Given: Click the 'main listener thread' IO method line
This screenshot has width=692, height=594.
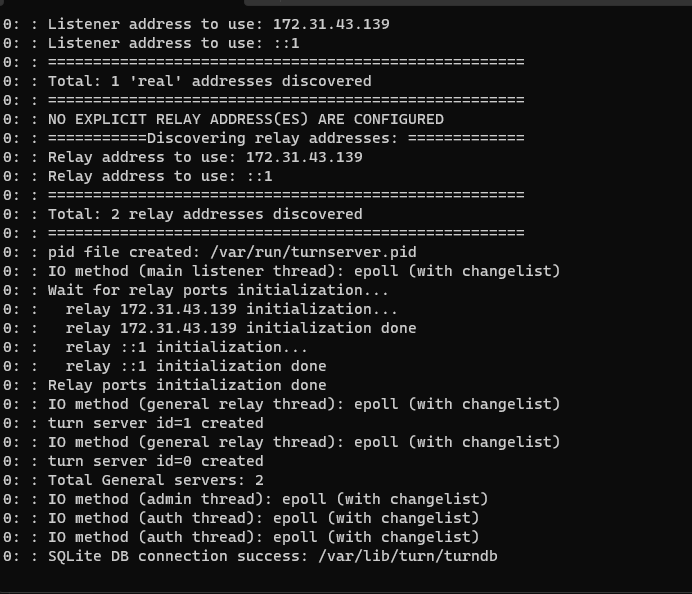Looking at the screenshot, I should coord(304,271).
